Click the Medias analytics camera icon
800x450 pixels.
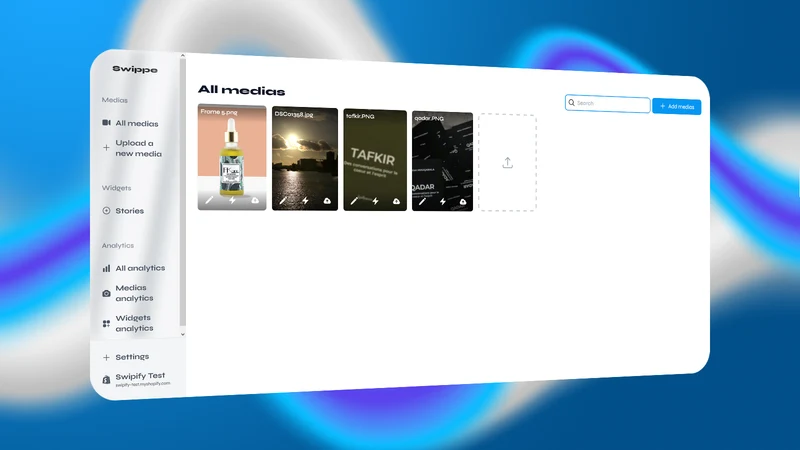(x=106, y=293)
